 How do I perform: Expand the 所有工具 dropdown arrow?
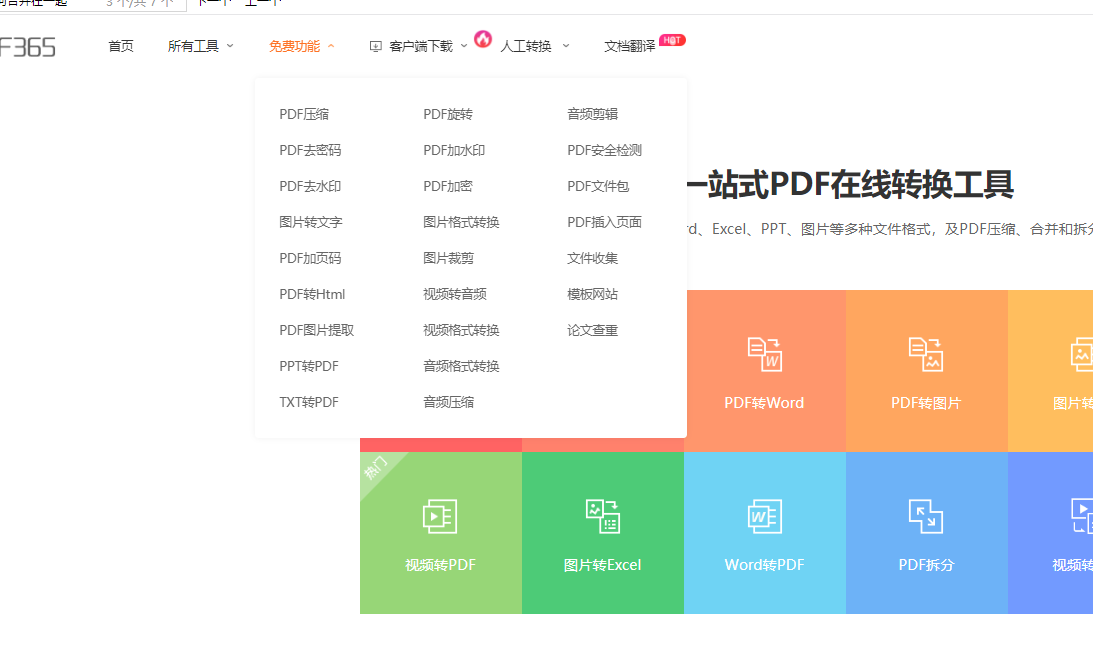[x=230, y=46]
